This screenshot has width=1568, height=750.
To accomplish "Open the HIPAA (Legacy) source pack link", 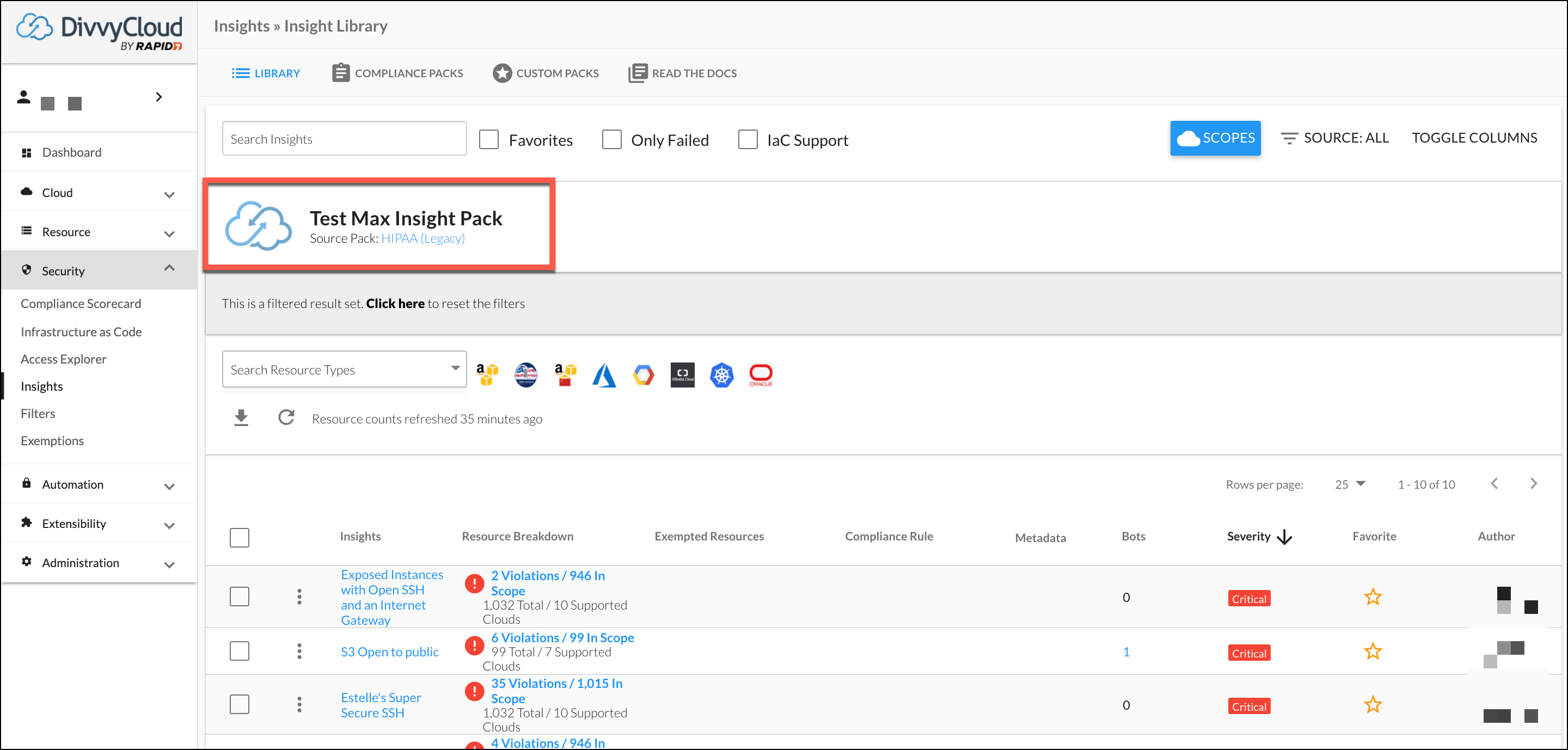I will point(423,238).
